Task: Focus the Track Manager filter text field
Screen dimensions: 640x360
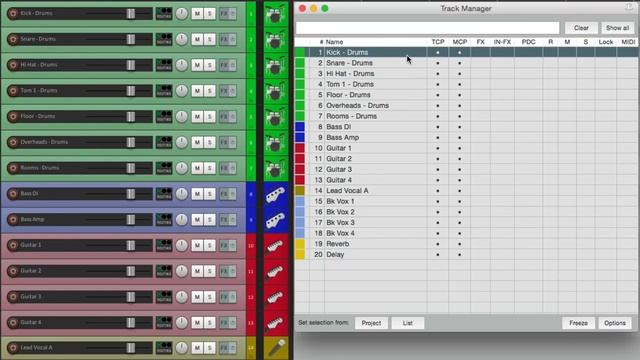Action: tap(427, 28)
